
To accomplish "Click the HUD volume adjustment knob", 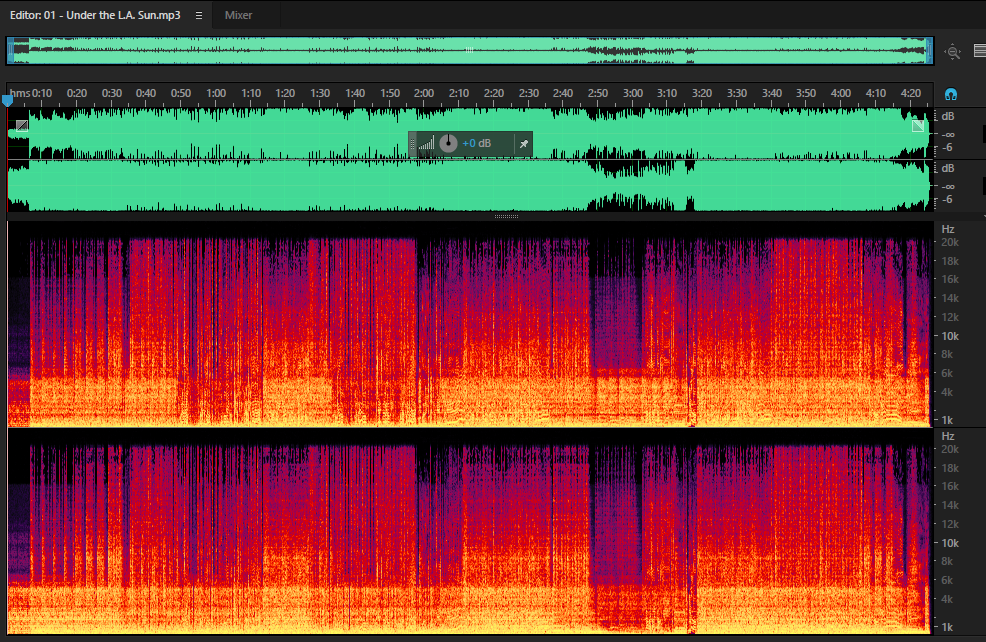I will (x=448, y=143).
